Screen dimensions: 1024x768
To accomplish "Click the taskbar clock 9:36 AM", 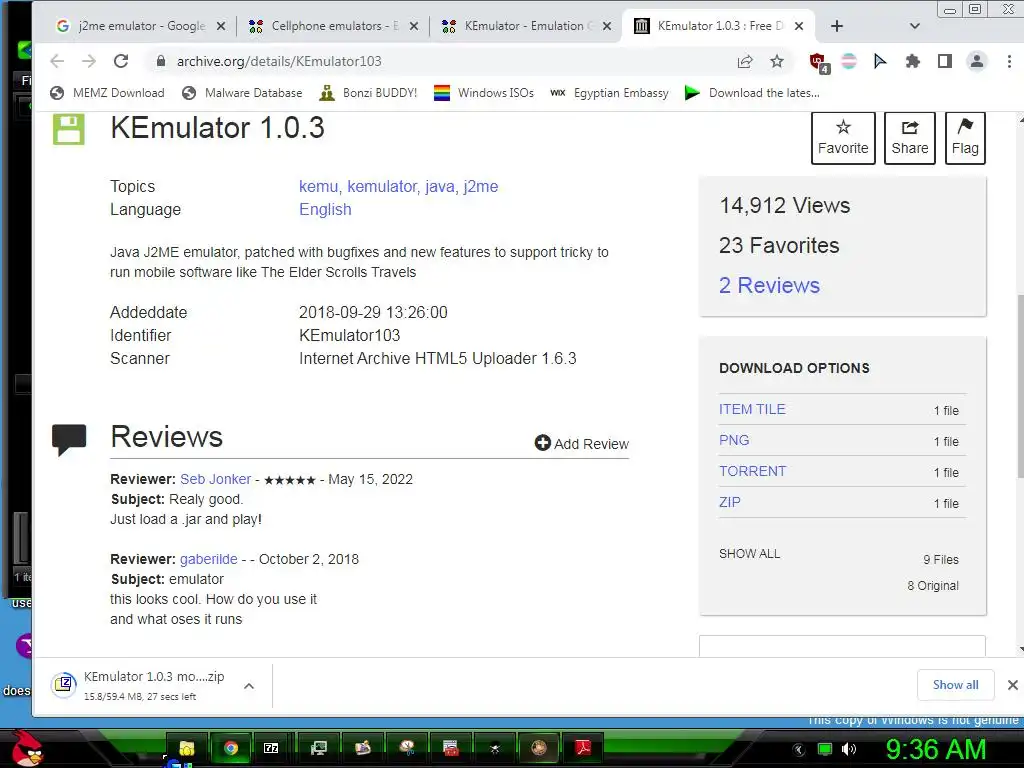I will 935,750.
